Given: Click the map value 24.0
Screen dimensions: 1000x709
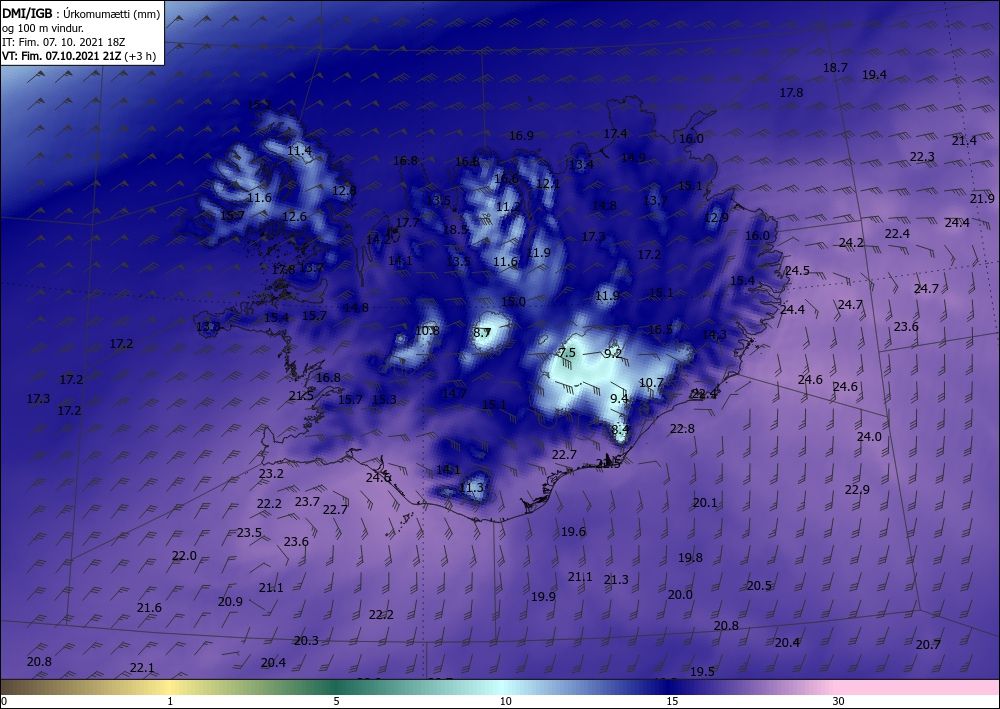Looking at the screenshot, I should pos(869,437).
